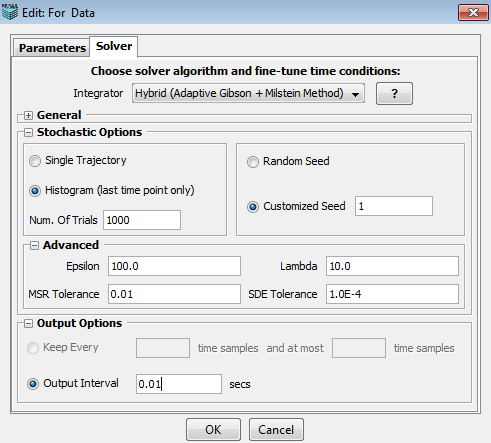The image size is (491, 443).
Task: Expand the General section
Action: click(29, 116)
